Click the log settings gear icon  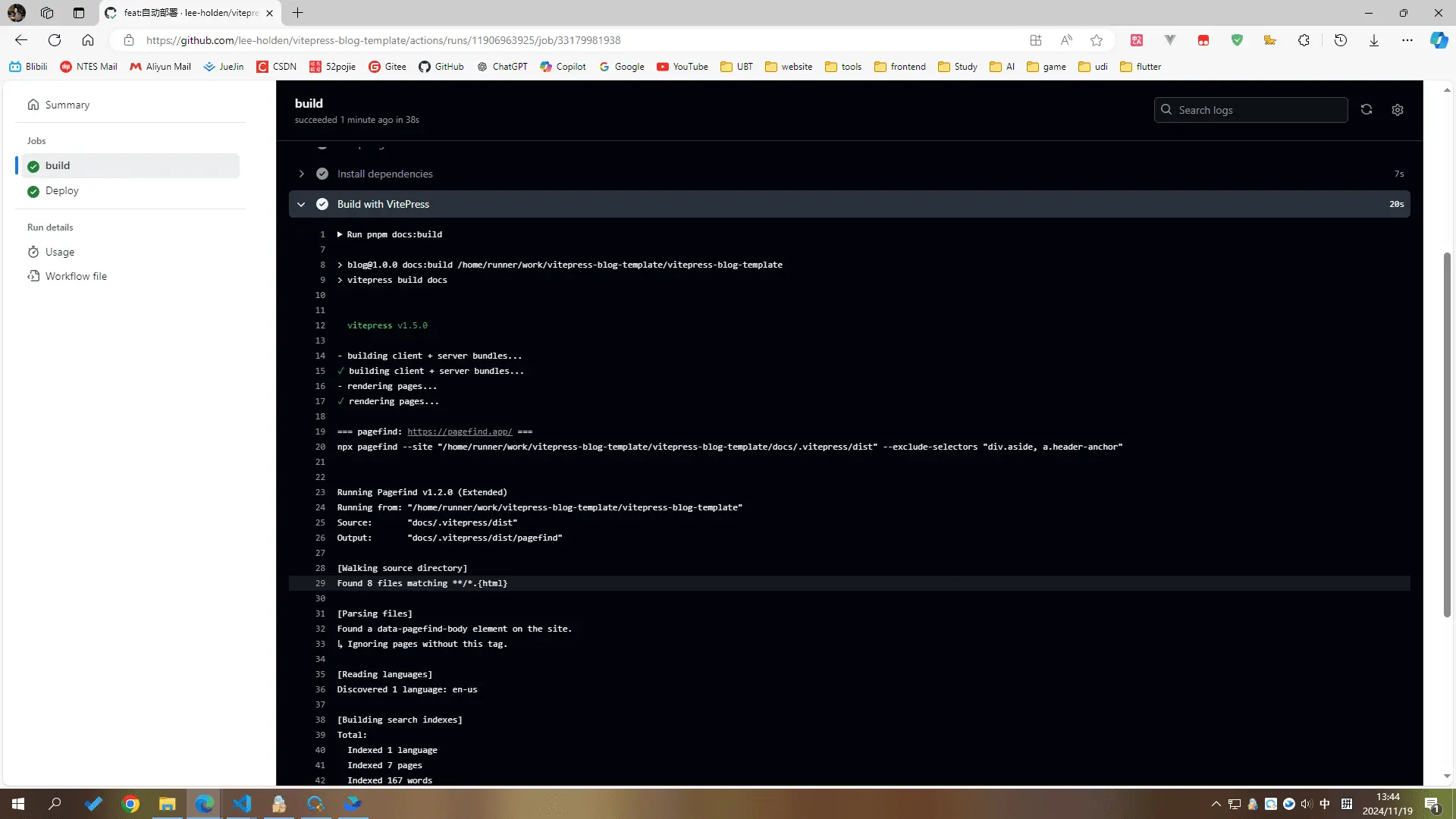[1398, 110]
